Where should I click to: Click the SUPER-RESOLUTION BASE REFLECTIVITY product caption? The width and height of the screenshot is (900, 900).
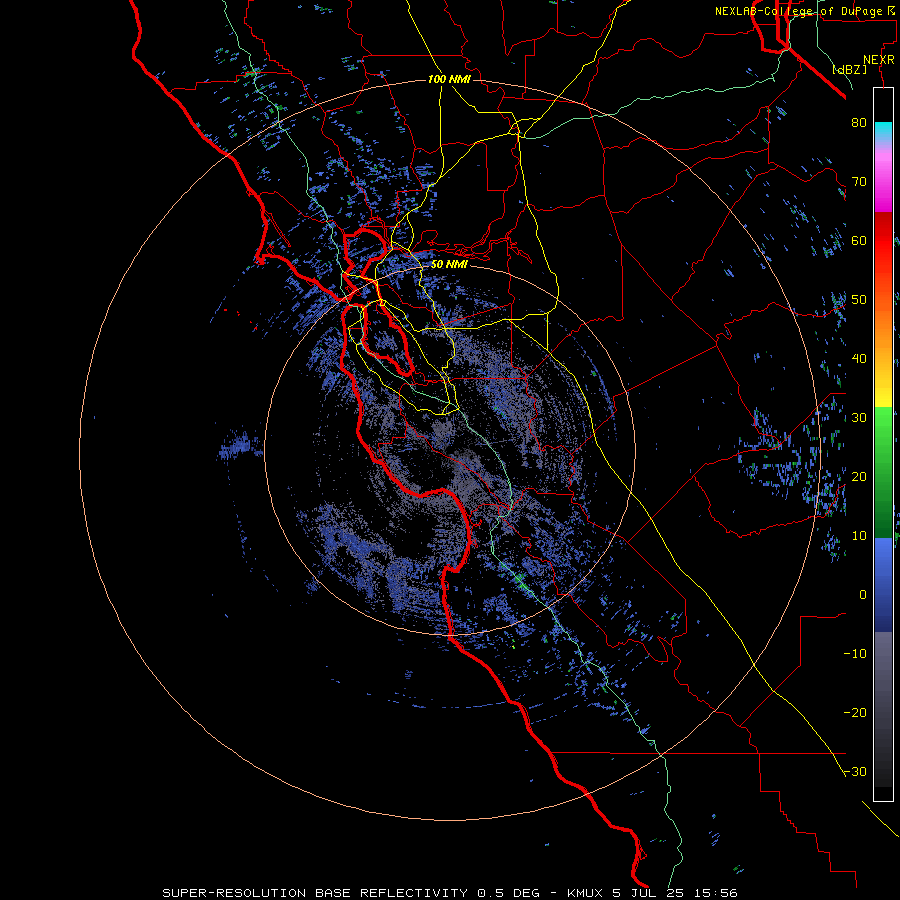315,893
